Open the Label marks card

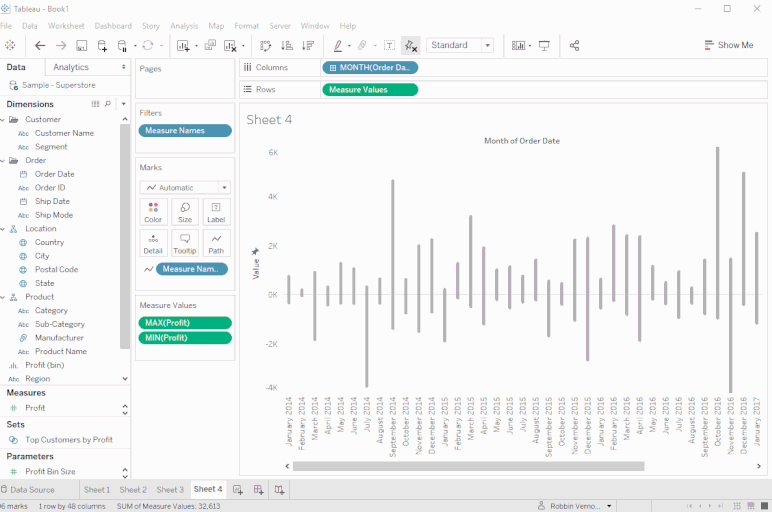[216, 212]
